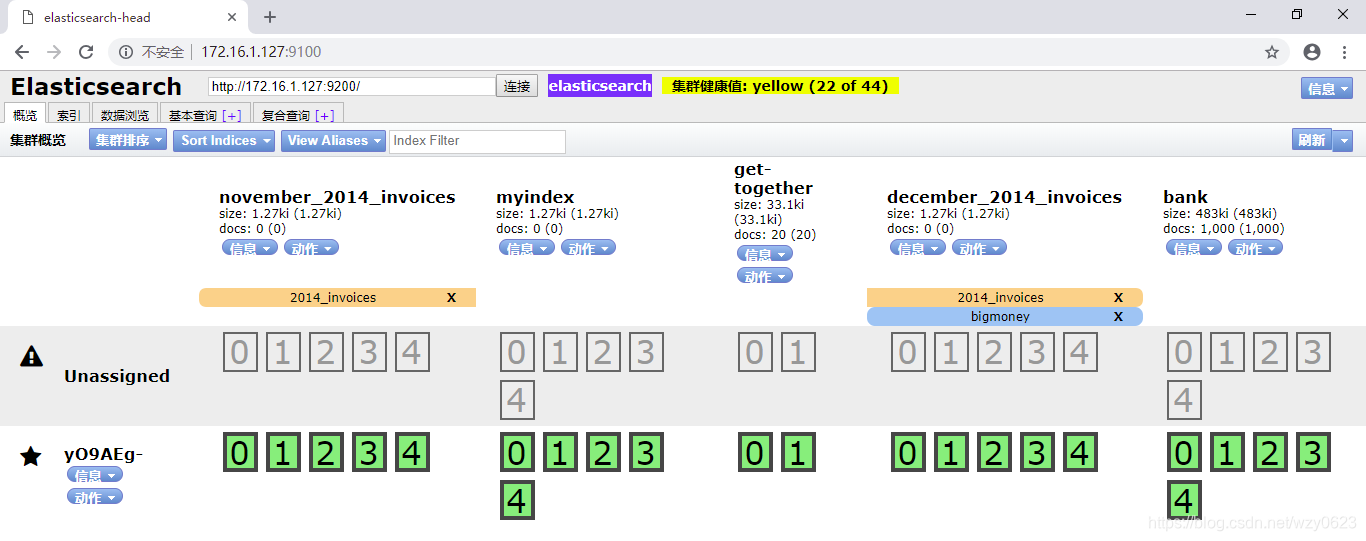Open the Chrome profile avatar icon
This screenshot has height=541, width=1366.
click(x=1312, y=52)
